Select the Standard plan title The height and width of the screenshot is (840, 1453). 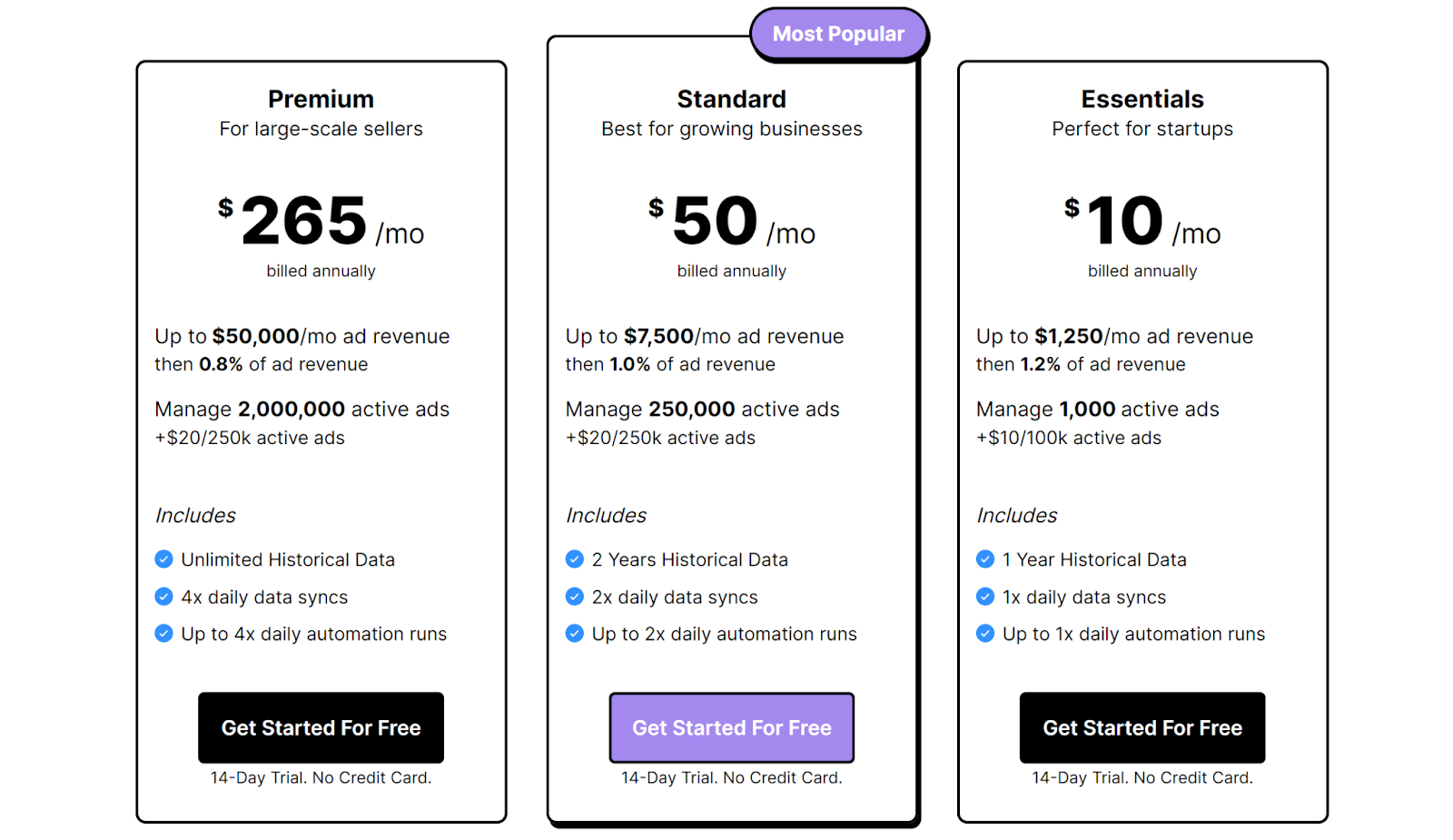pos(732,99)
